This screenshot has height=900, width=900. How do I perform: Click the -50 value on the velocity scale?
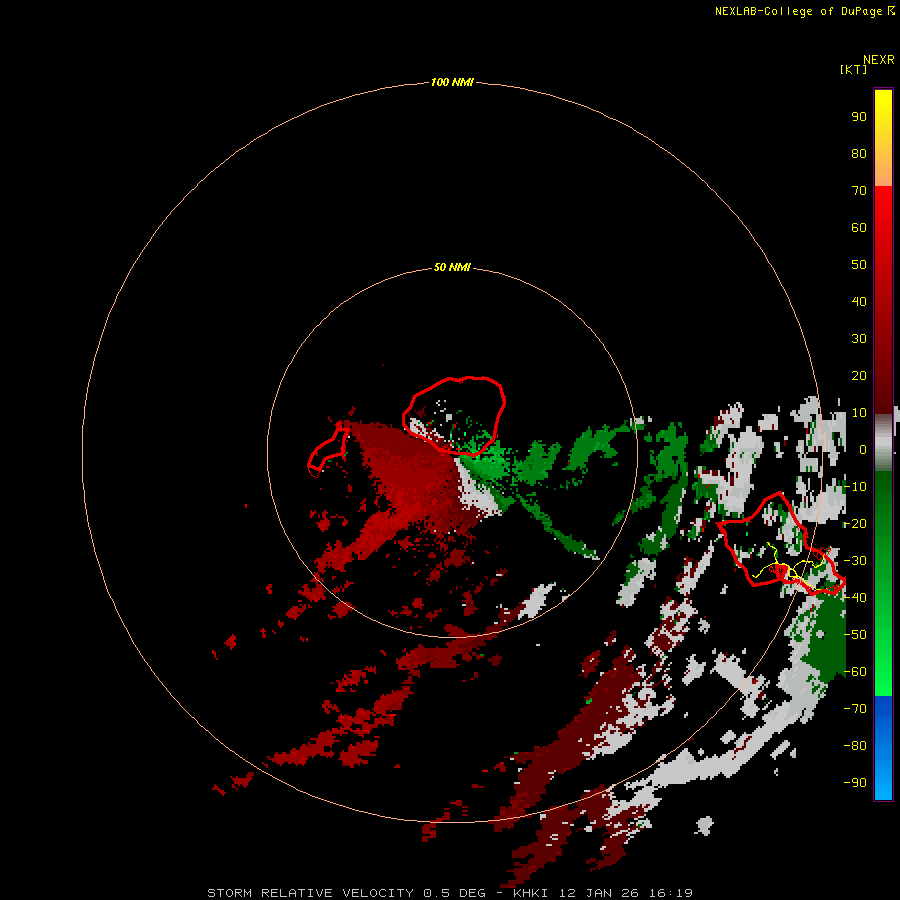pyautogui.click(x=855, y=635)
